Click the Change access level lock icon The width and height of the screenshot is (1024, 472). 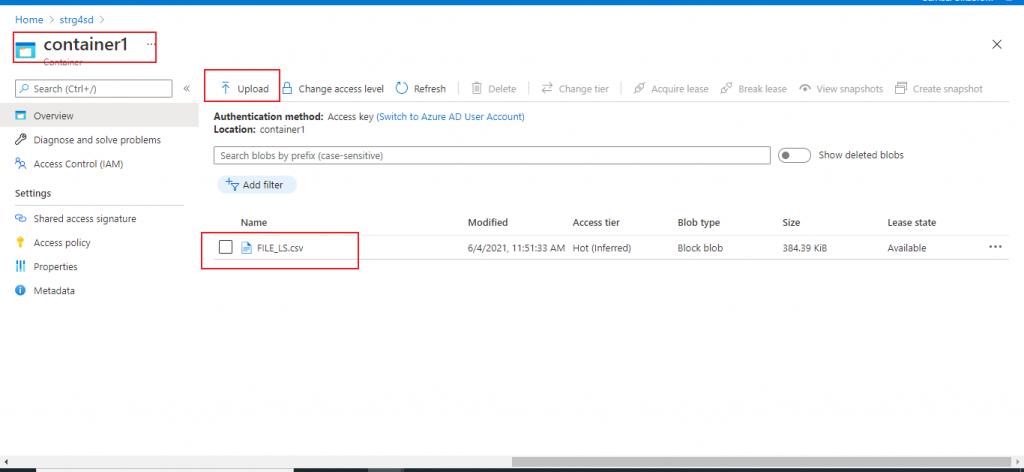point(287,89)
